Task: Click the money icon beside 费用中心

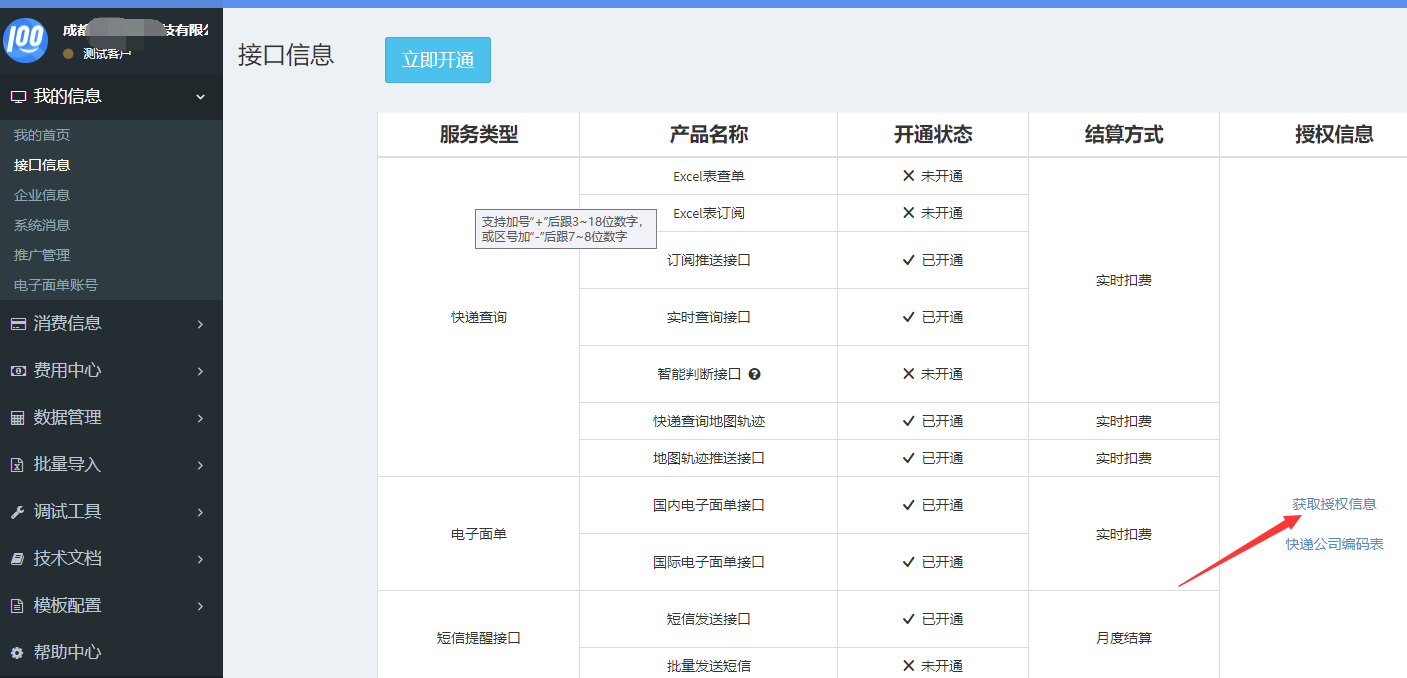Action: point(17,371)
